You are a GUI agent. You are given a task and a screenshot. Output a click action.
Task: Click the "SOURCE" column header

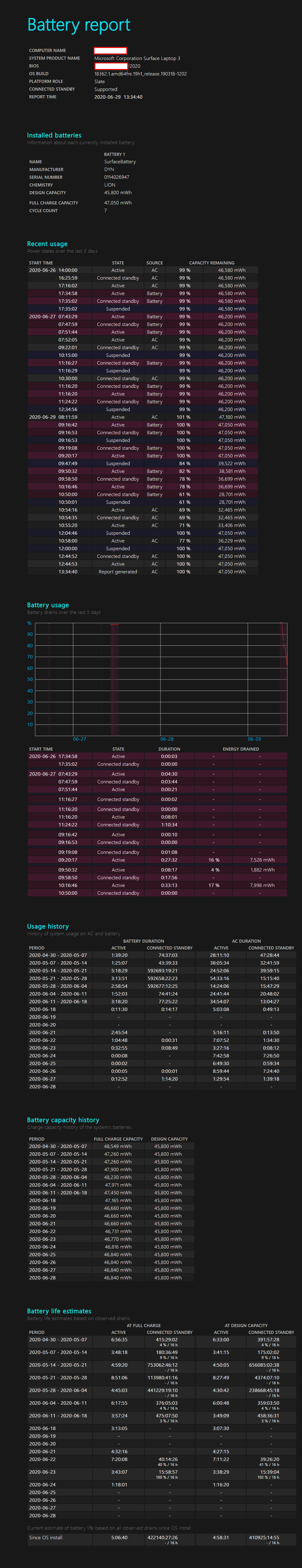[x=154, y=263]
